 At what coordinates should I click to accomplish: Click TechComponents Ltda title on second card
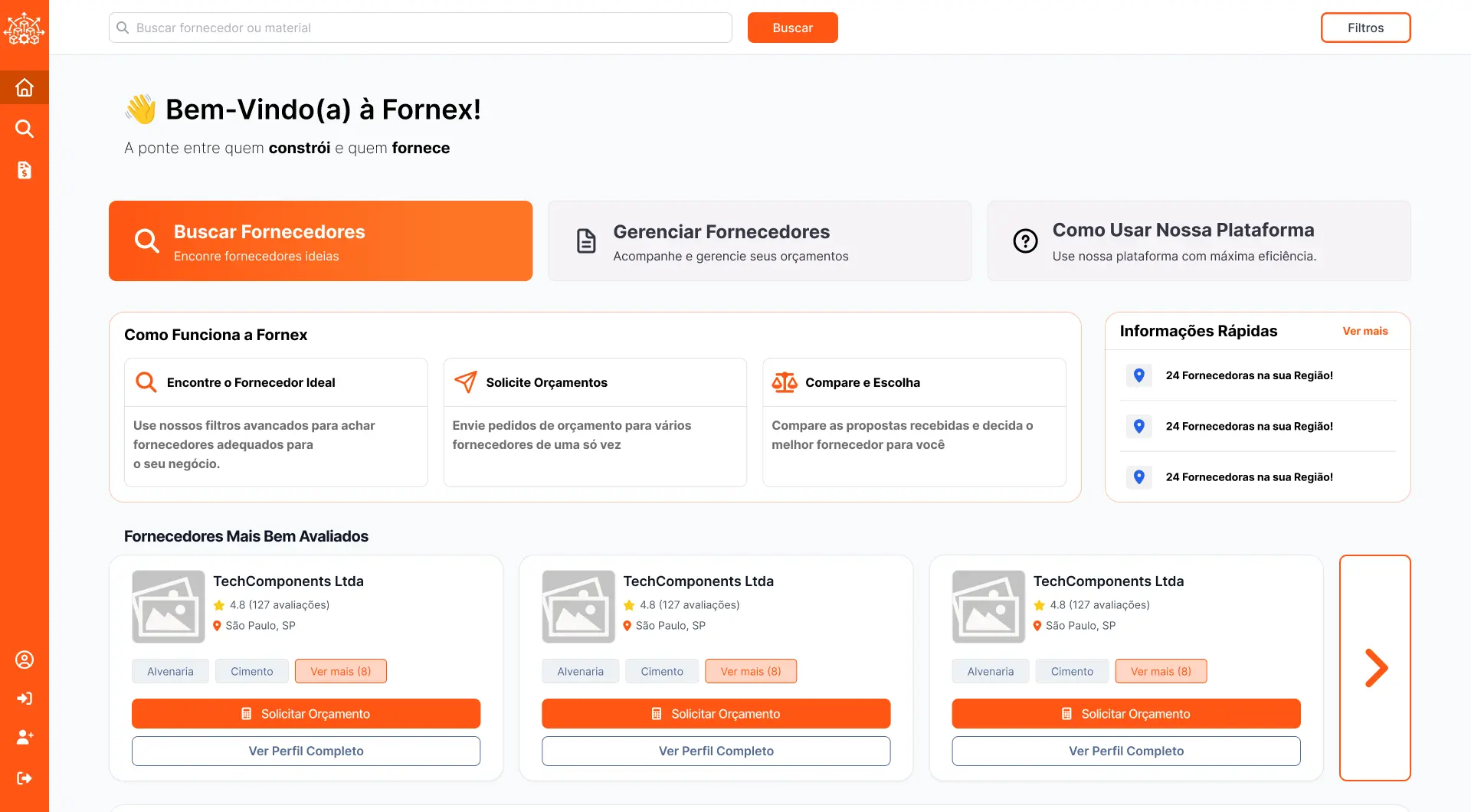point(698,581)
